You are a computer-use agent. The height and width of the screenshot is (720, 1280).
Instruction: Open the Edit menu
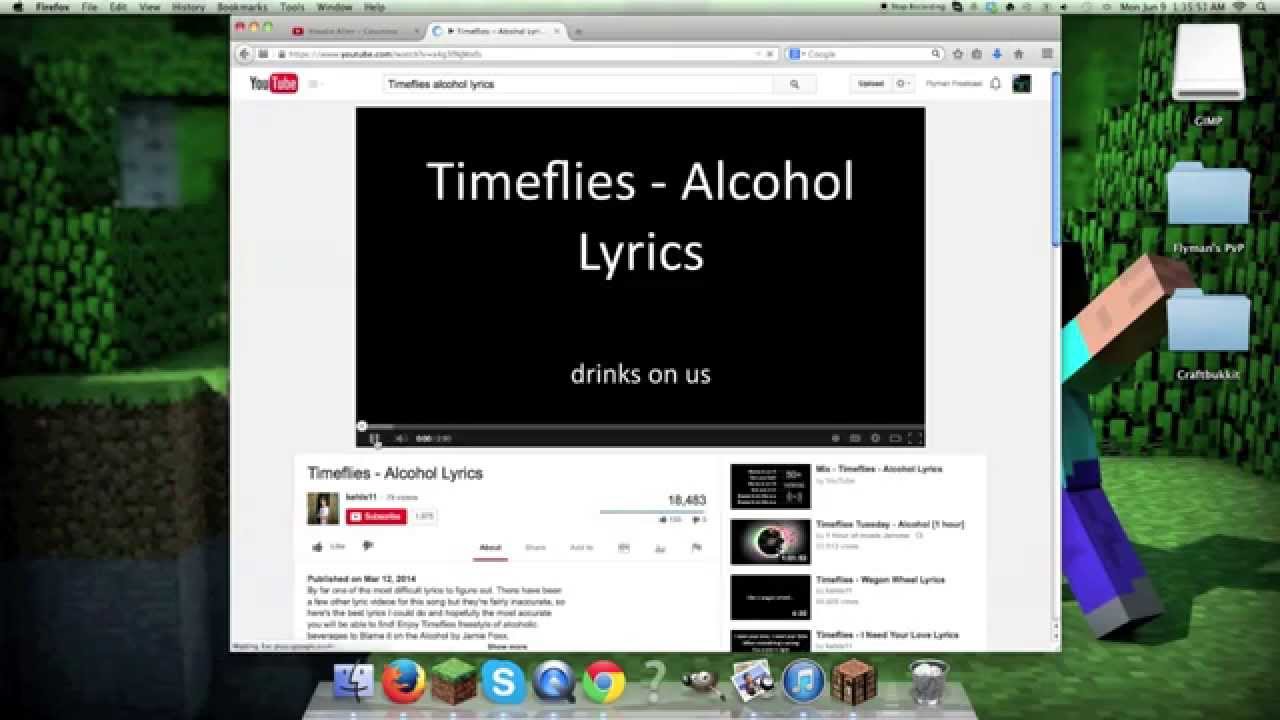point(118,7)
